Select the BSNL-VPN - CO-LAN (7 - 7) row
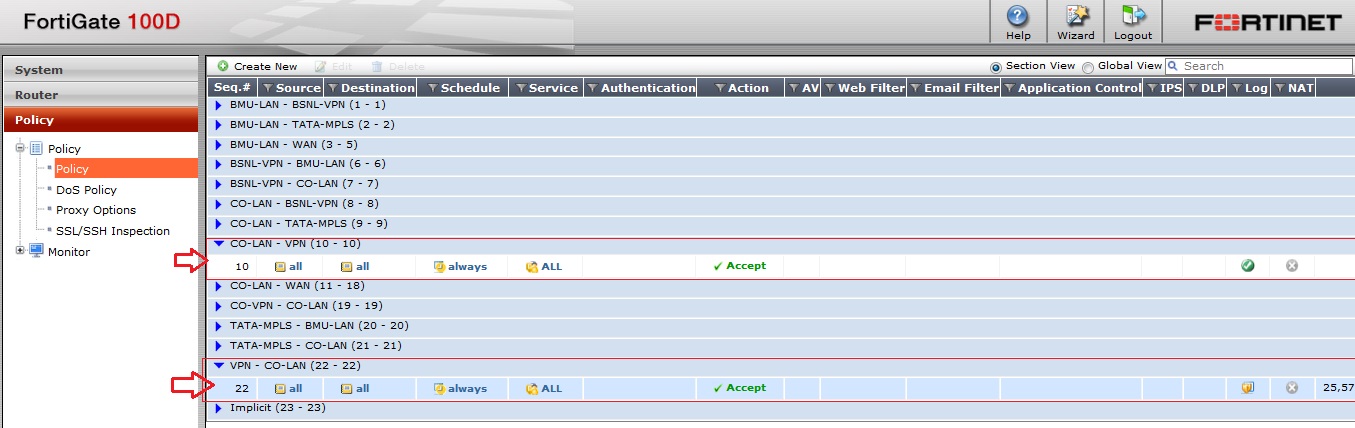This screenshot has height=428, width=1355. point(780,184)
